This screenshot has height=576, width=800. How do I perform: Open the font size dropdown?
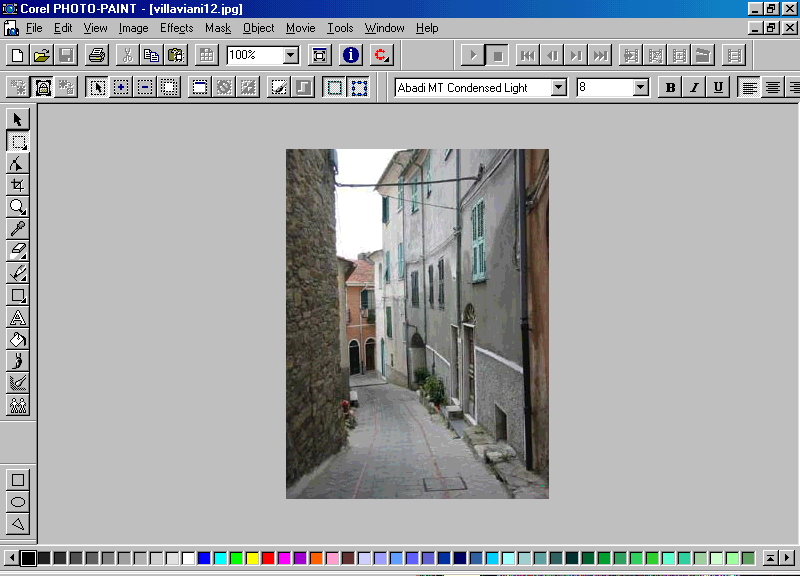tap(641, 88)
